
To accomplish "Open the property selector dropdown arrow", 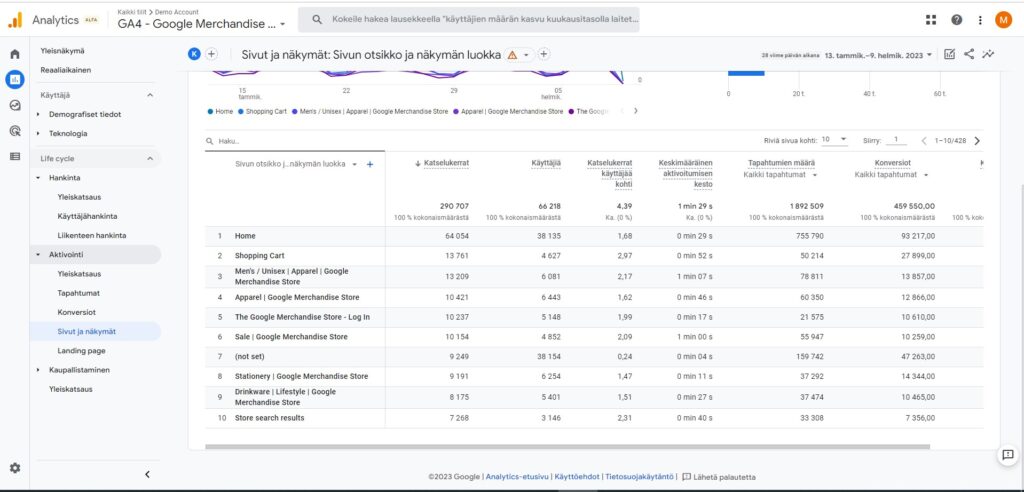I will [283, 25].
